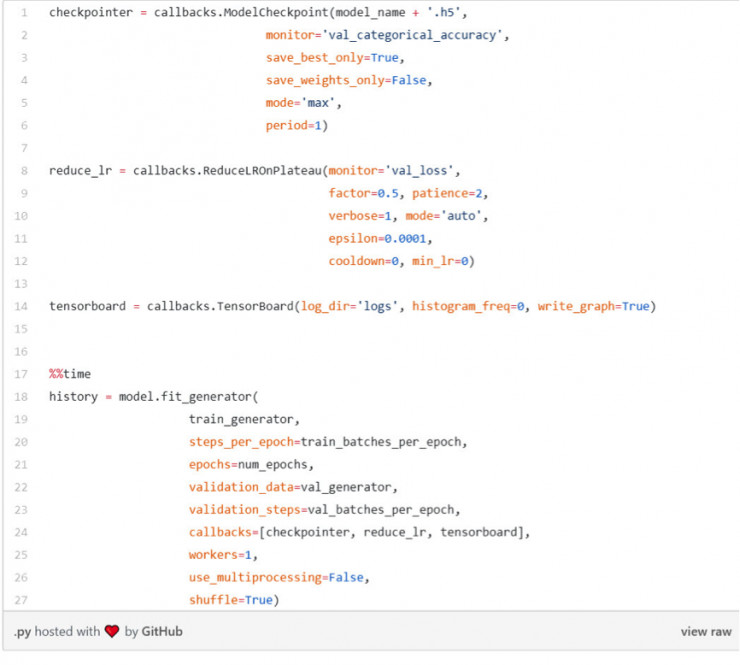Click 'validation_data=val_generator' line
This screenshot has height=665, width=740.
click(x=290, y=488)
